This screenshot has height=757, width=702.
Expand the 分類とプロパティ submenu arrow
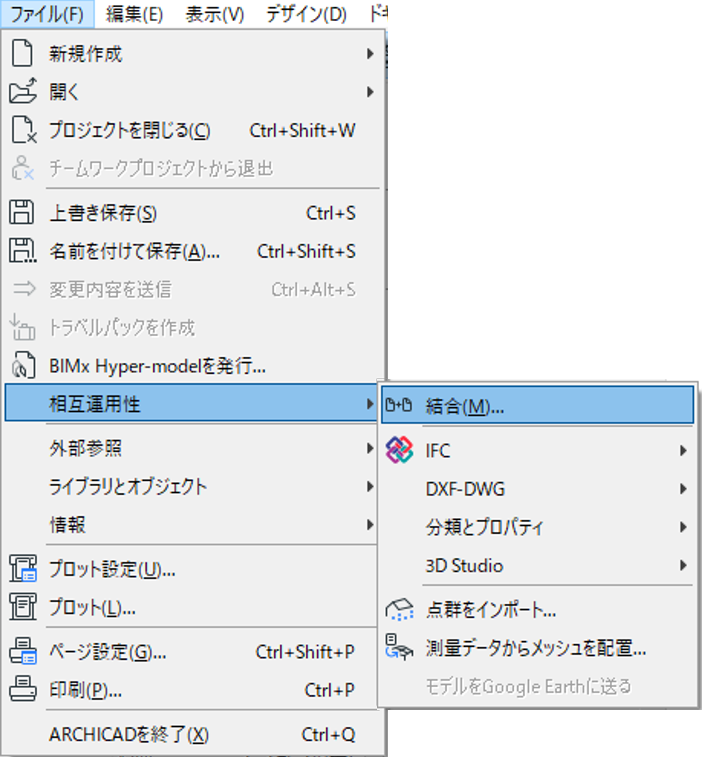(x=683, y=527)
